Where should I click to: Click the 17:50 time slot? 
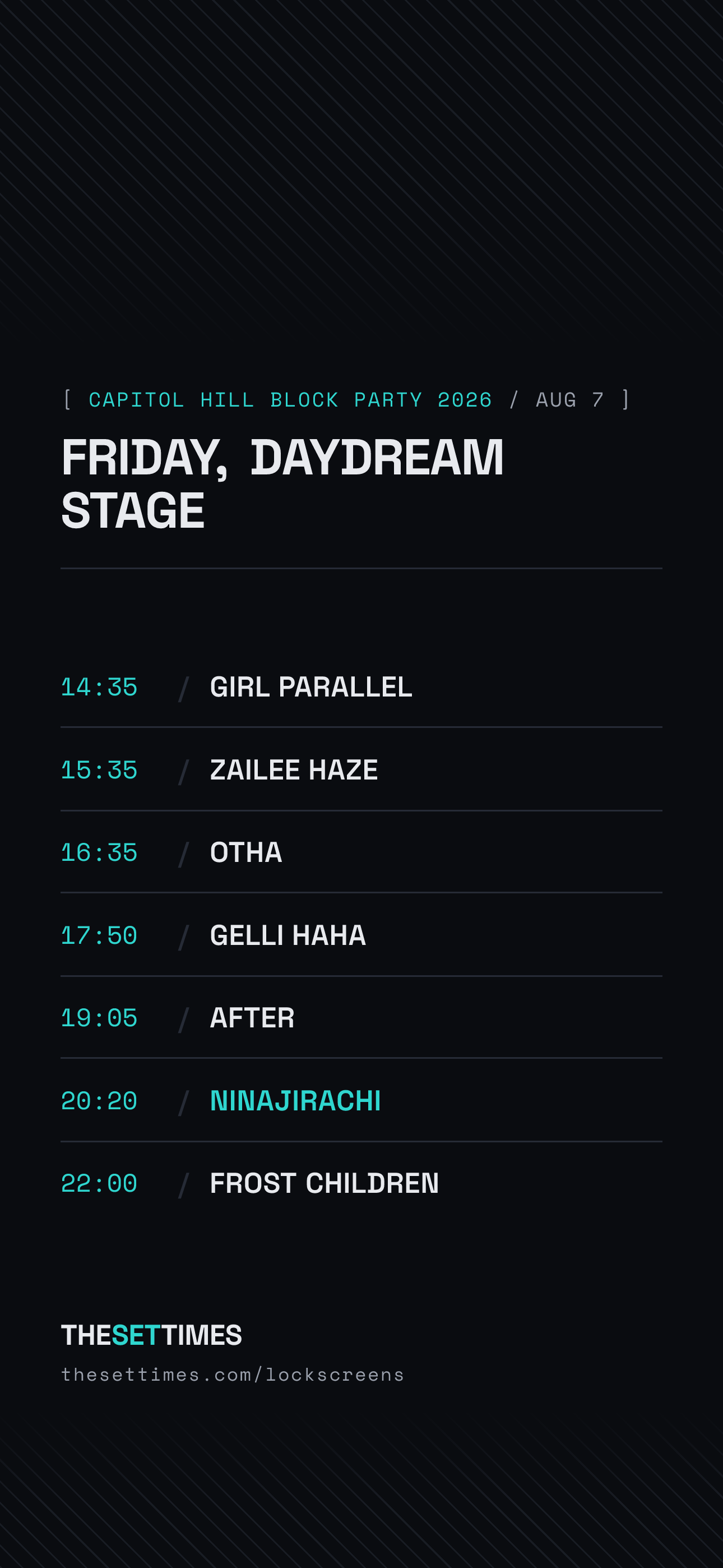click(x=99, y=936)
